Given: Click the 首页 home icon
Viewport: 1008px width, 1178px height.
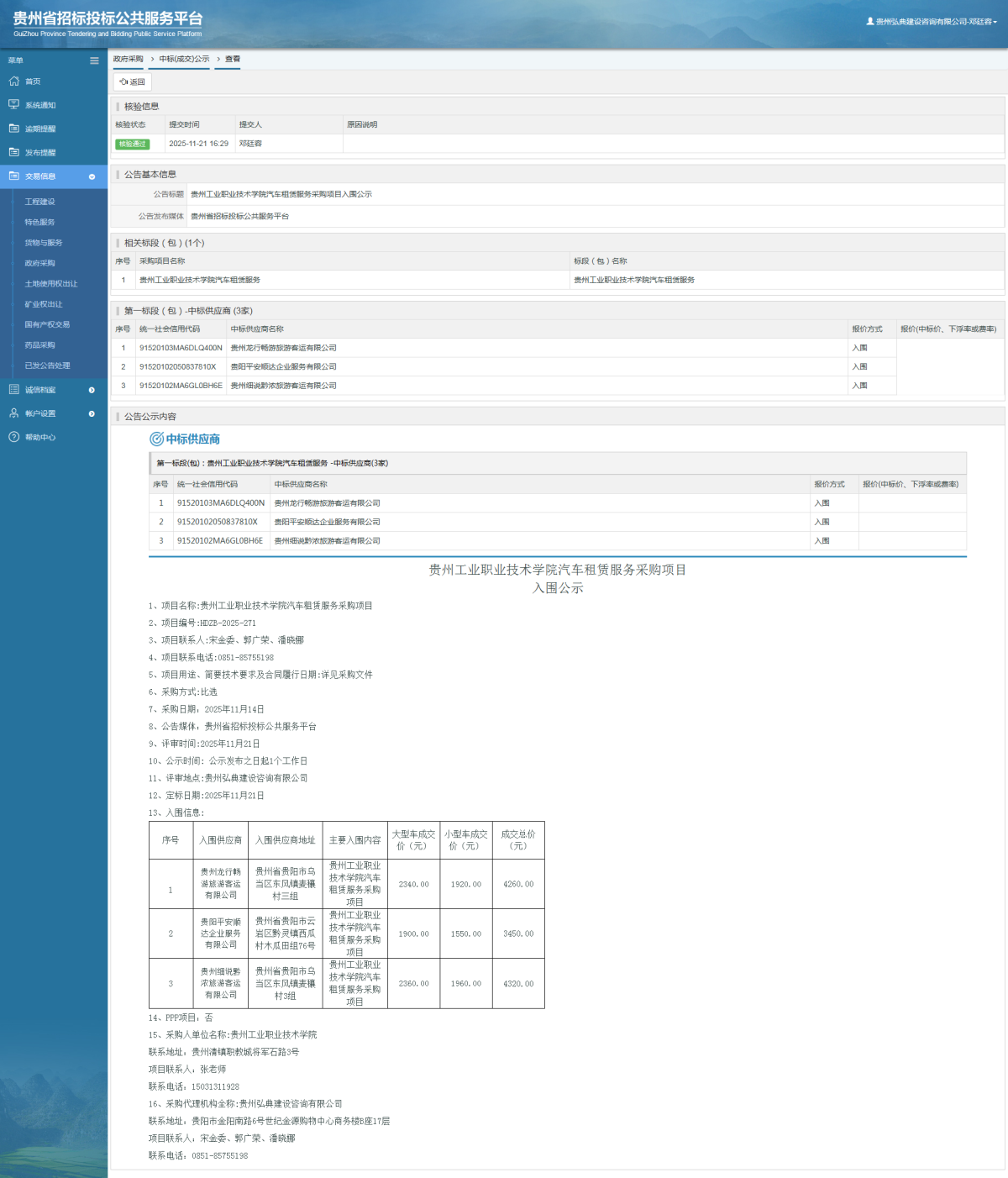Looking at the screenshot, I should [x=13, y=82].
